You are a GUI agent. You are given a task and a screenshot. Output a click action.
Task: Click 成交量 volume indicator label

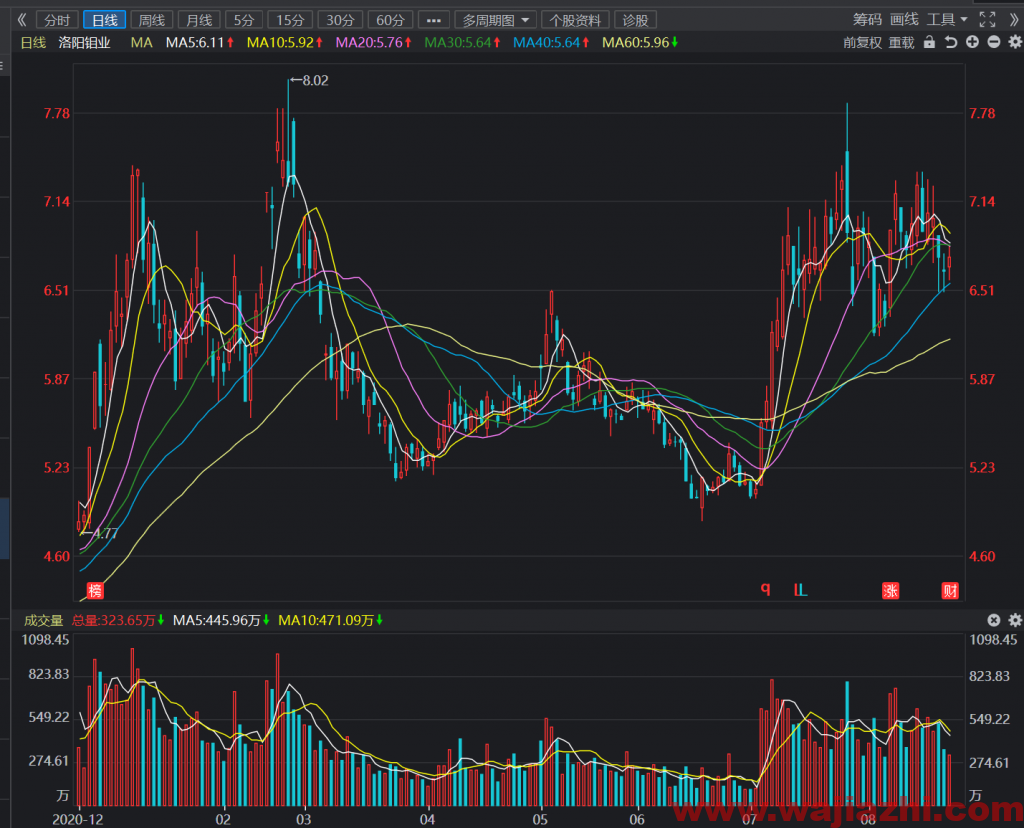[43, 620]
